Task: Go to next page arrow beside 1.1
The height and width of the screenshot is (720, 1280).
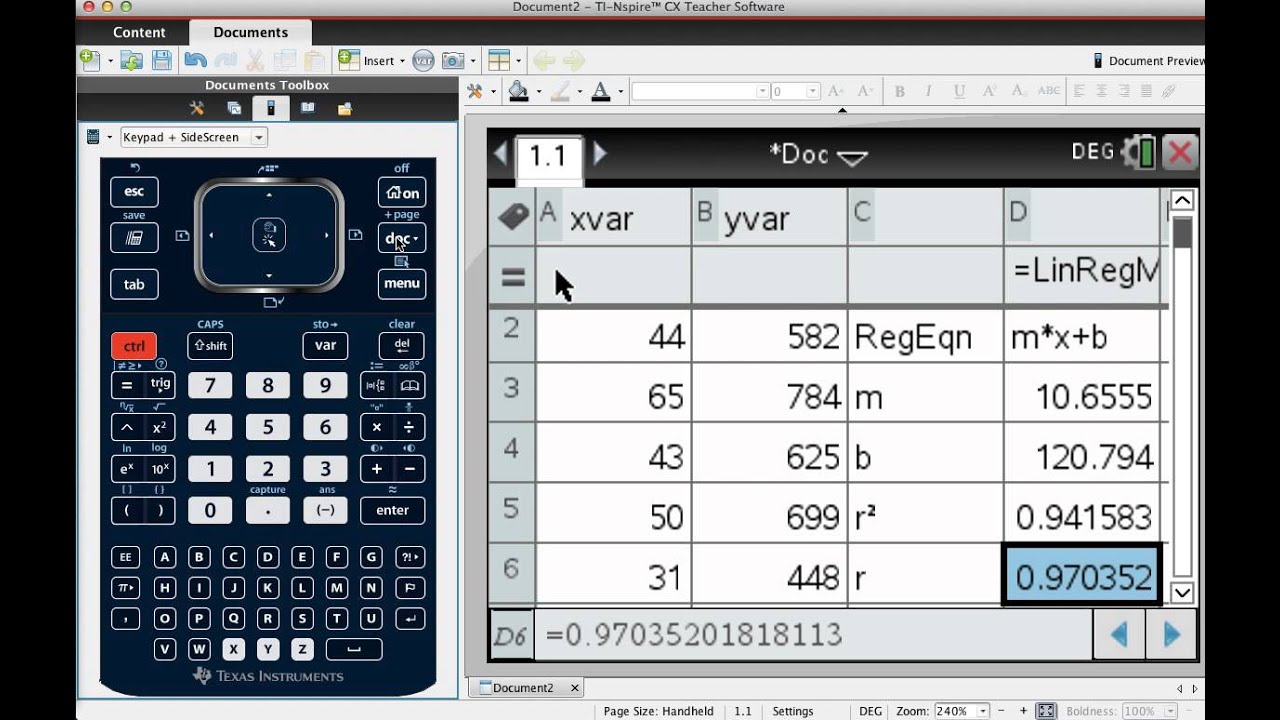Action: tap(600, 154)
